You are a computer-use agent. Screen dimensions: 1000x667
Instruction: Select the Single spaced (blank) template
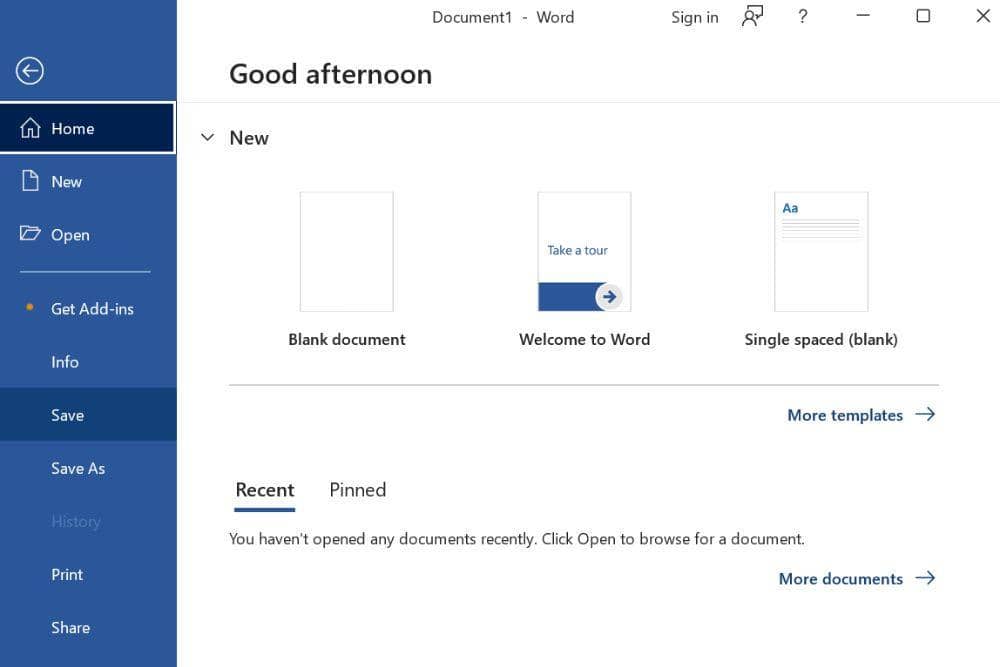pos(821,252)
